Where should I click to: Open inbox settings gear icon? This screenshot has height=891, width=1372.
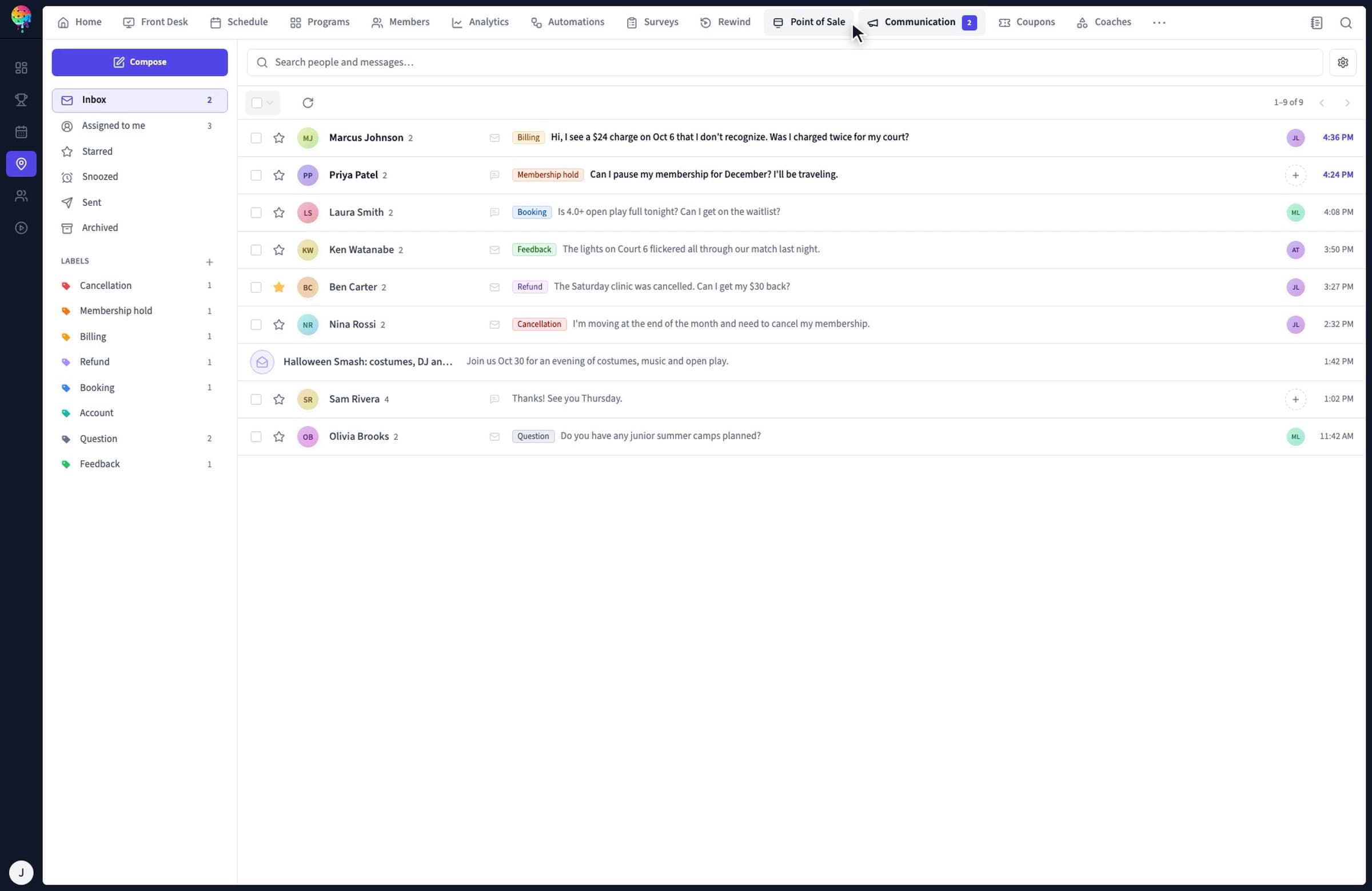(x=1343, y=62)
